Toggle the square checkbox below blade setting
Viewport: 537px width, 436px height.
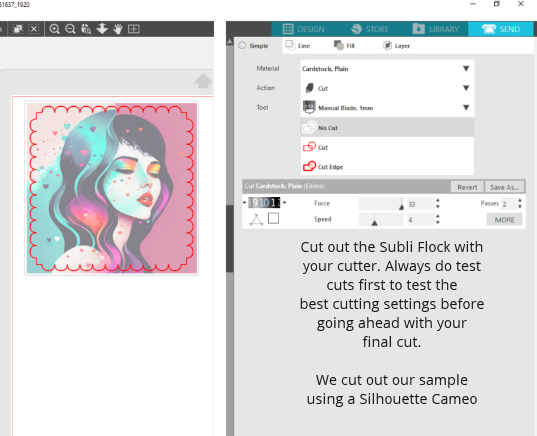(273, 218)
